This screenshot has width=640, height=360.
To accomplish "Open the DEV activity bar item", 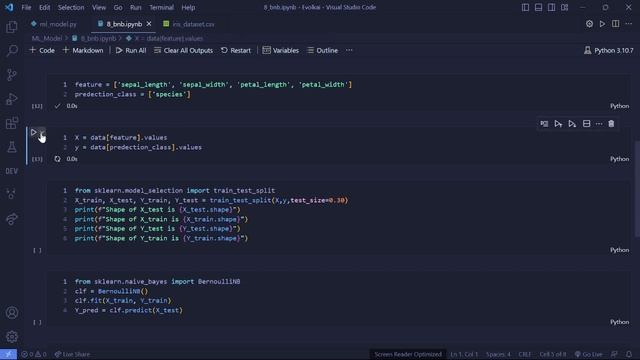I will (x=12, y=171).
